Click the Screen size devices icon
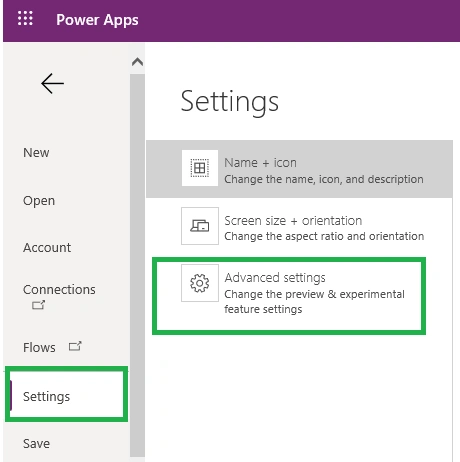The width and height of the screenshot is (460, 462). (x=200, y=226)
